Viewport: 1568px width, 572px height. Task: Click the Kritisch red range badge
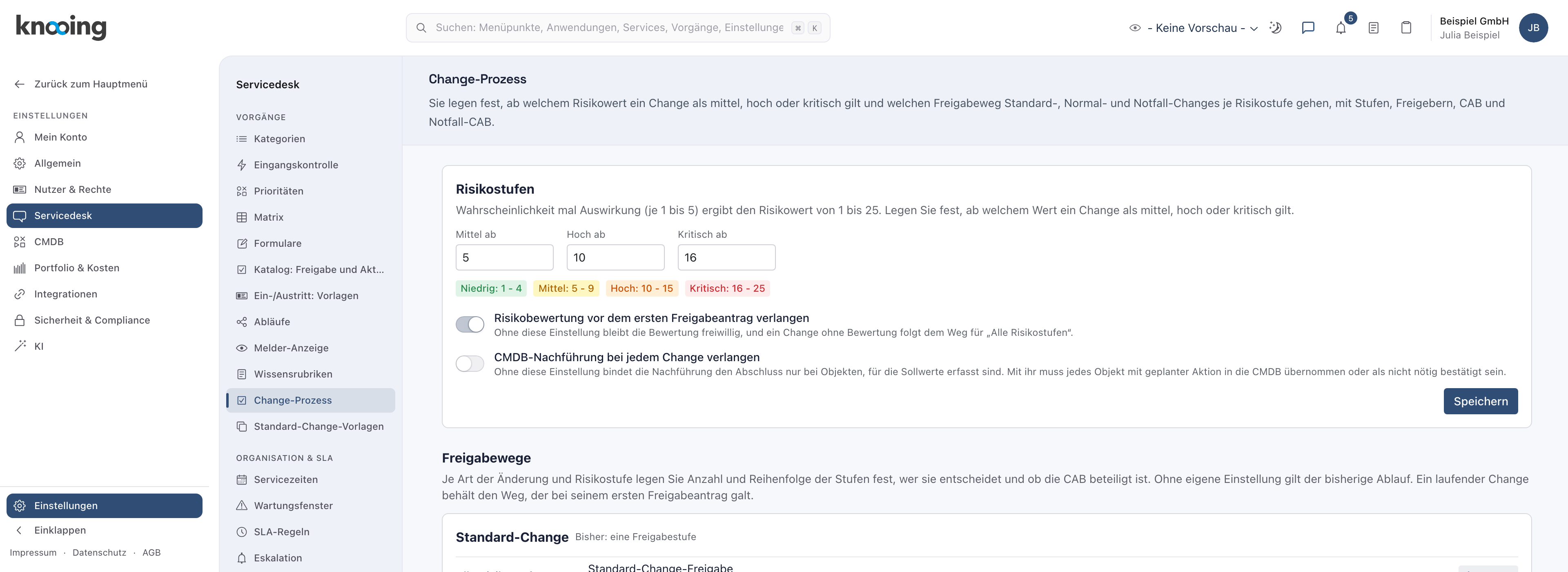pyautogui.click(x=727, y=289)
